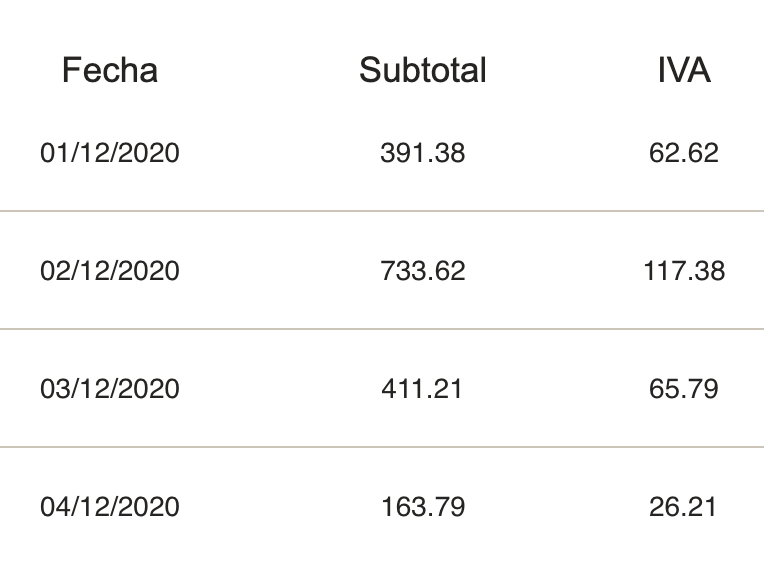Click the subtotal value 163.79
The height and width of the screenshot is (562, 764).
click(422, 506)
